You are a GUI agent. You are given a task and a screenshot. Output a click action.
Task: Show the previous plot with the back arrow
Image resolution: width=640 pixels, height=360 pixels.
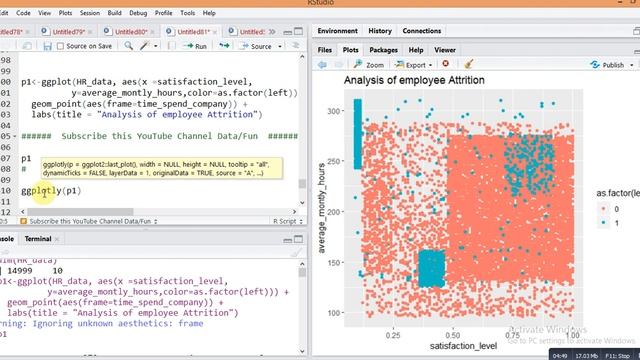(x=322, y=64)
